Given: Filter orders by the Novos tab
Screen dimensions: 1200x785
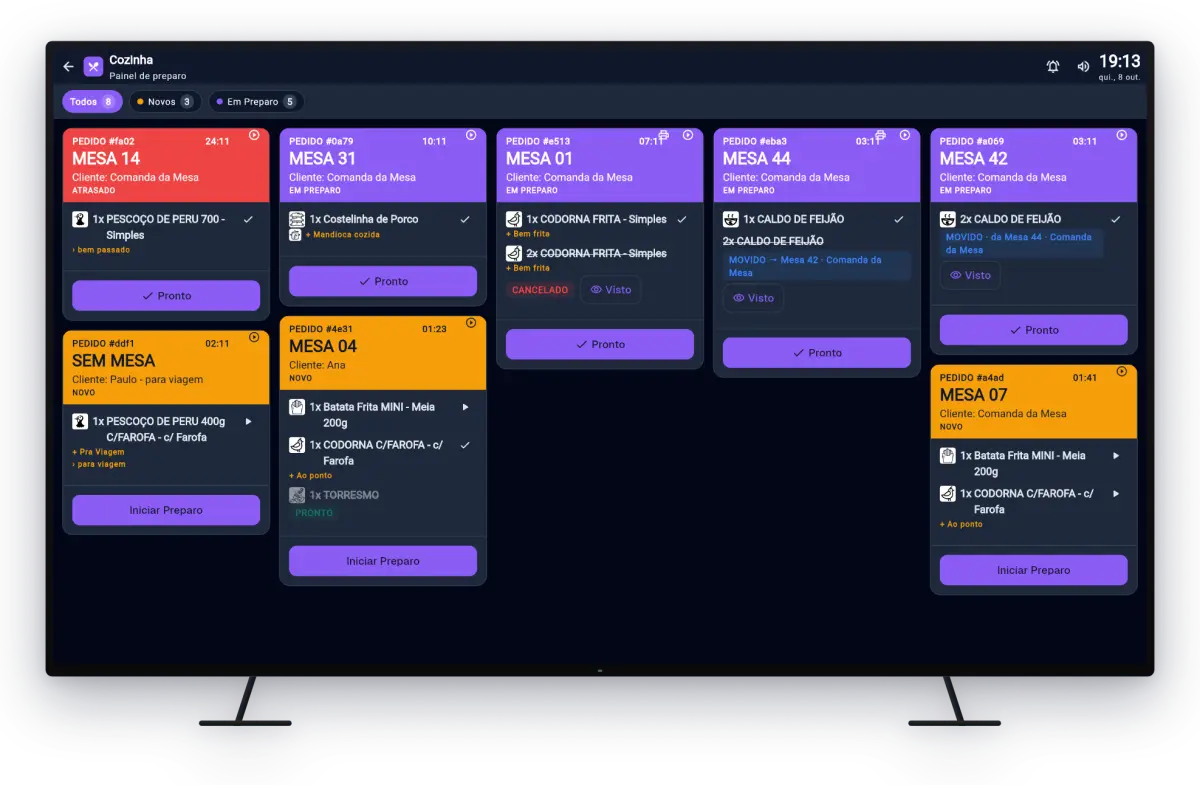Looking at the screenshot, I should click(165, 102).
